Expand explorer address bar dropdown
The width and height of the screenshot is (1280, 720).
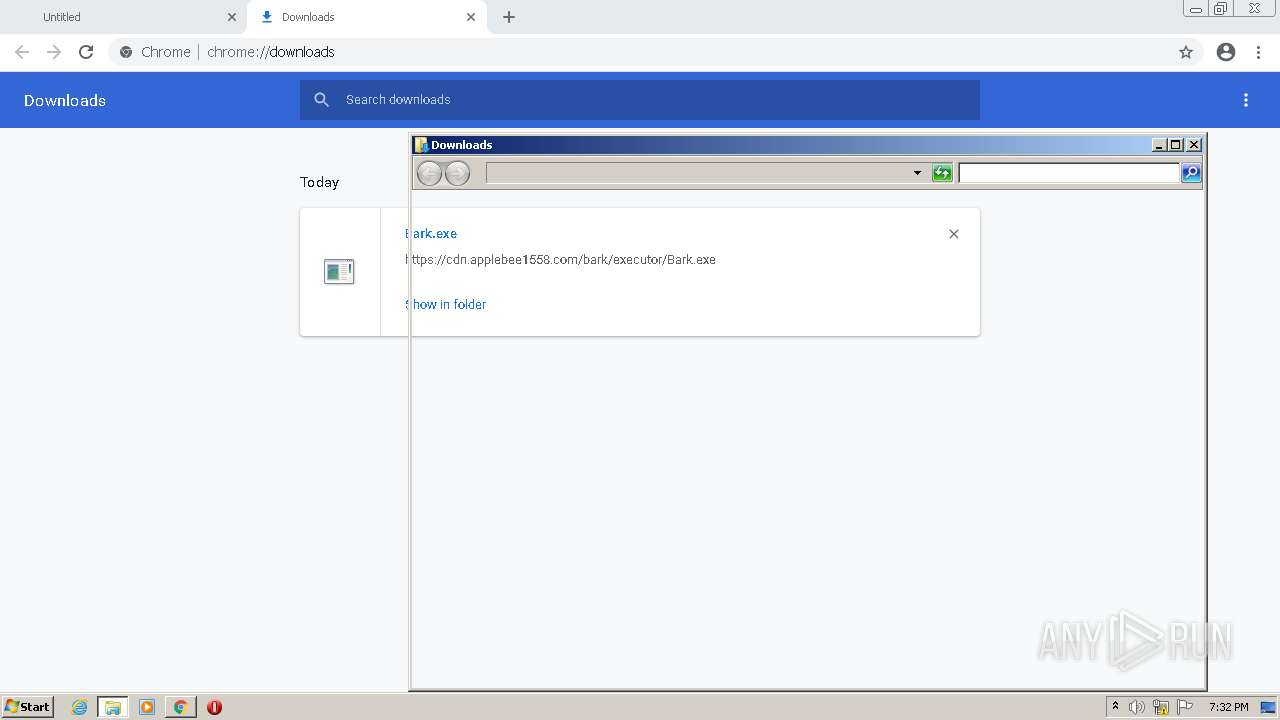click(917, 173)
